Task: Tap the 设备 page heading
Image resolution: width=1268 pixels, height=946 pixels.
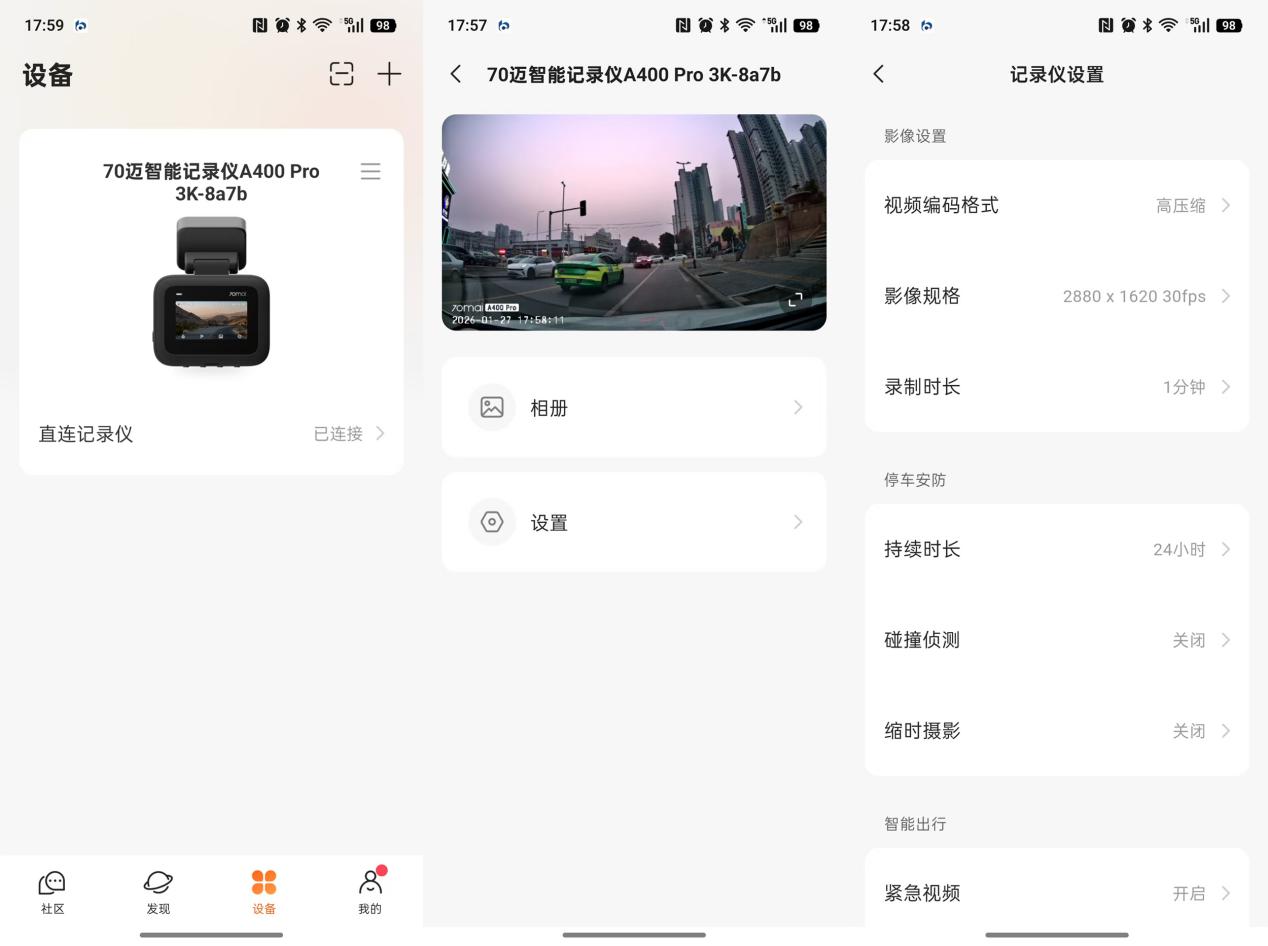Action: click(48, 75)
